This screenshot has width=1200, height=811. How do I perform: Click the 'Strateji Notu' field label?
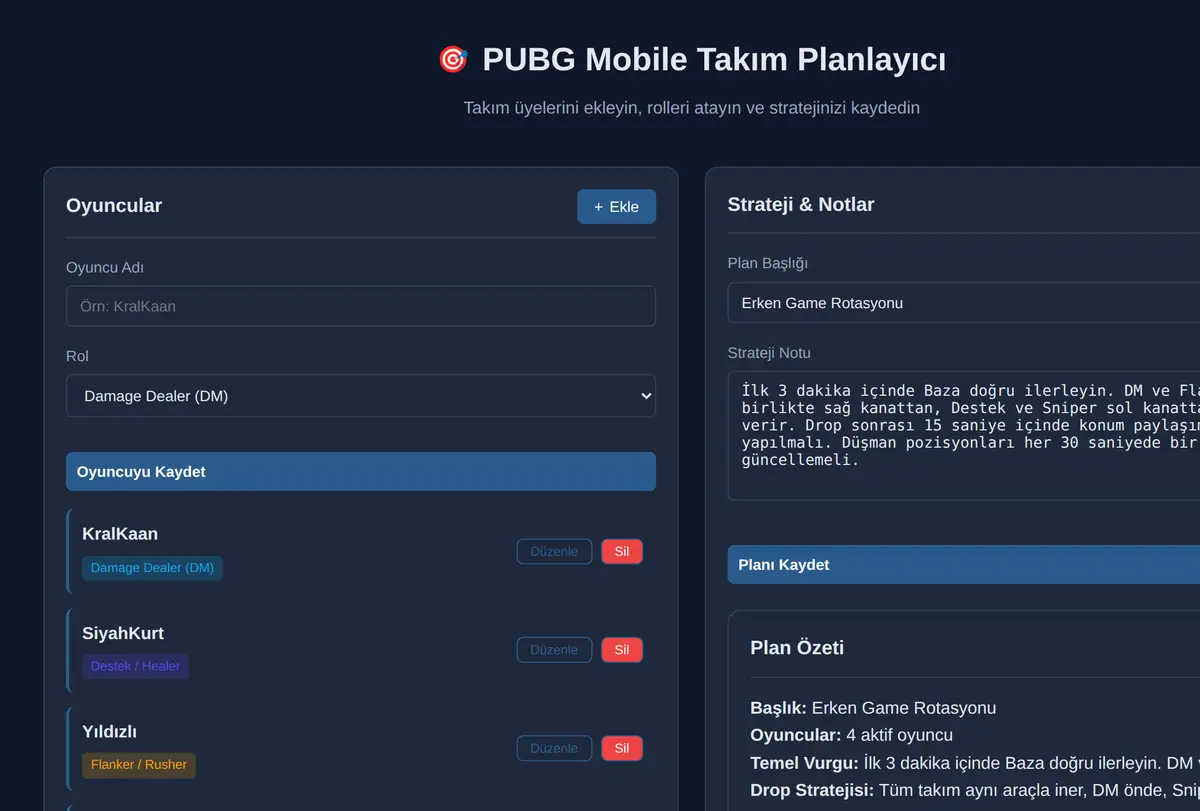point(769,353)
